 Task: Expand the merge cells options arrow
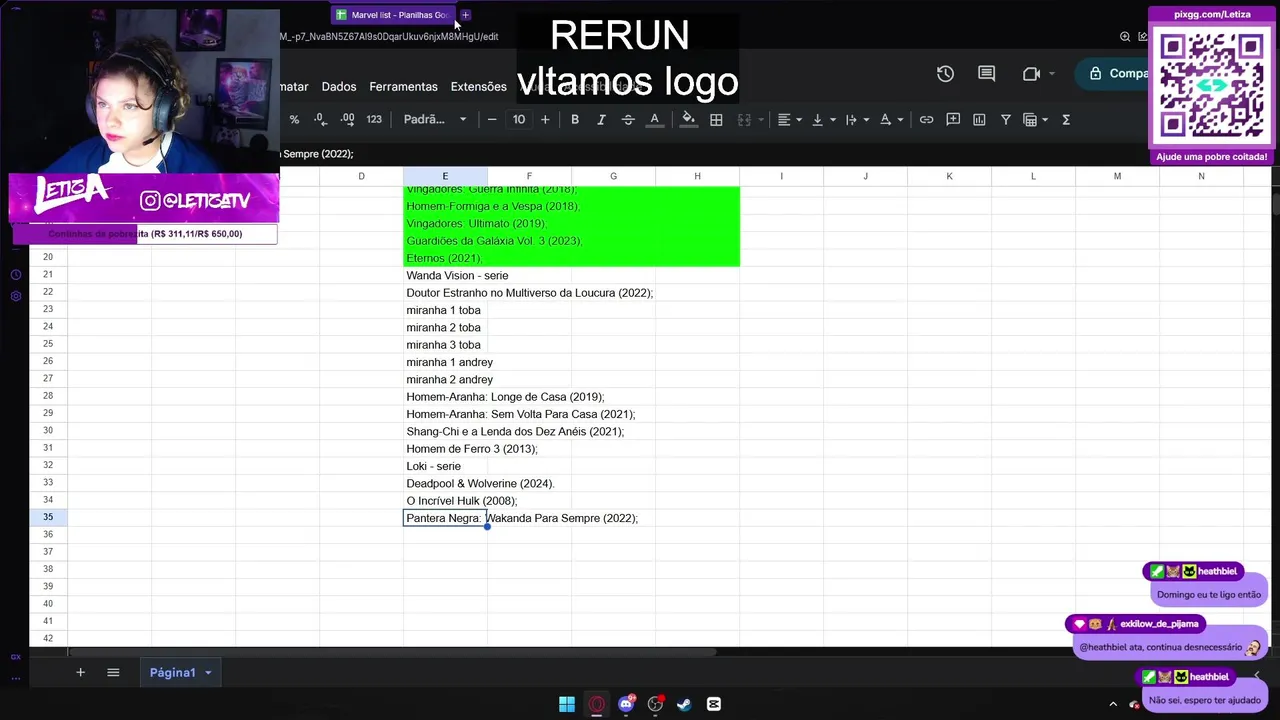pos(759,119)
